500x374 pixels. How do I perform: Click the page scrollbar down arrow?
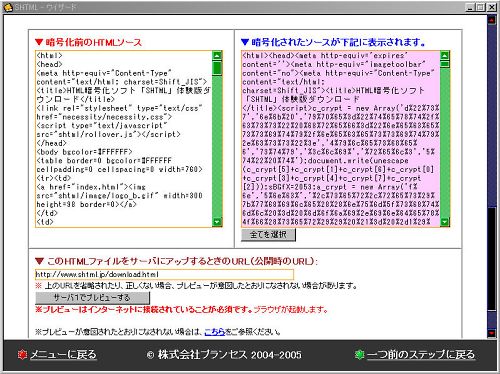tap(492, 333)
